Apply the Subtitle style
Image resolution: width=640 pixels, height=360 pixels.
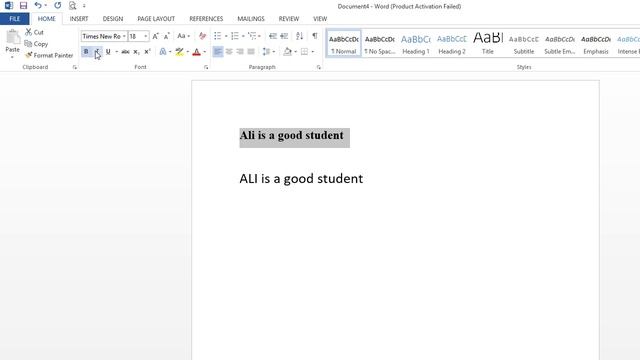click(x=524, y=43)
